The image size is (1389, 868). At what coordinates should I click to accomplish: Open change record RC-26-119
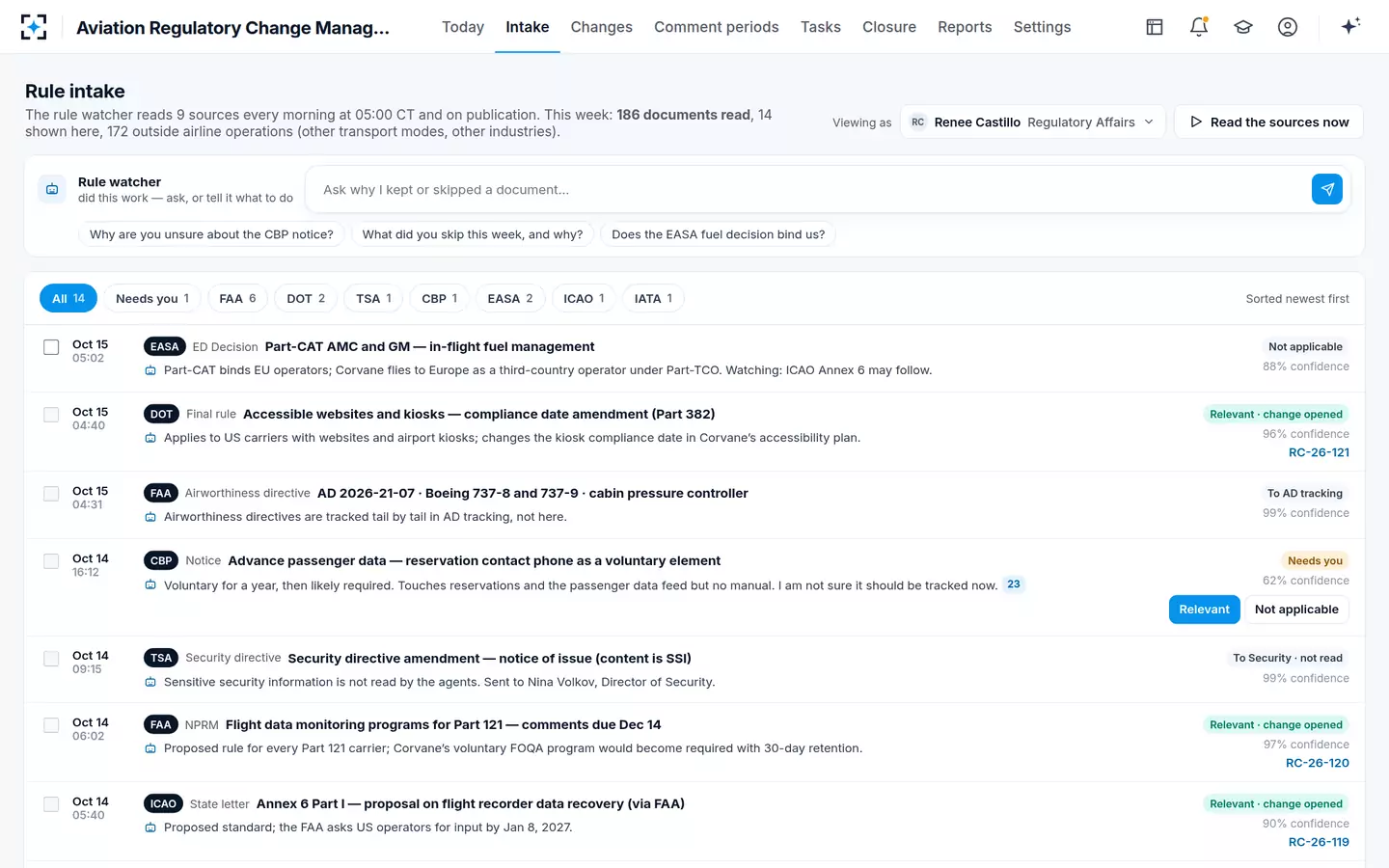point(1319,842)
